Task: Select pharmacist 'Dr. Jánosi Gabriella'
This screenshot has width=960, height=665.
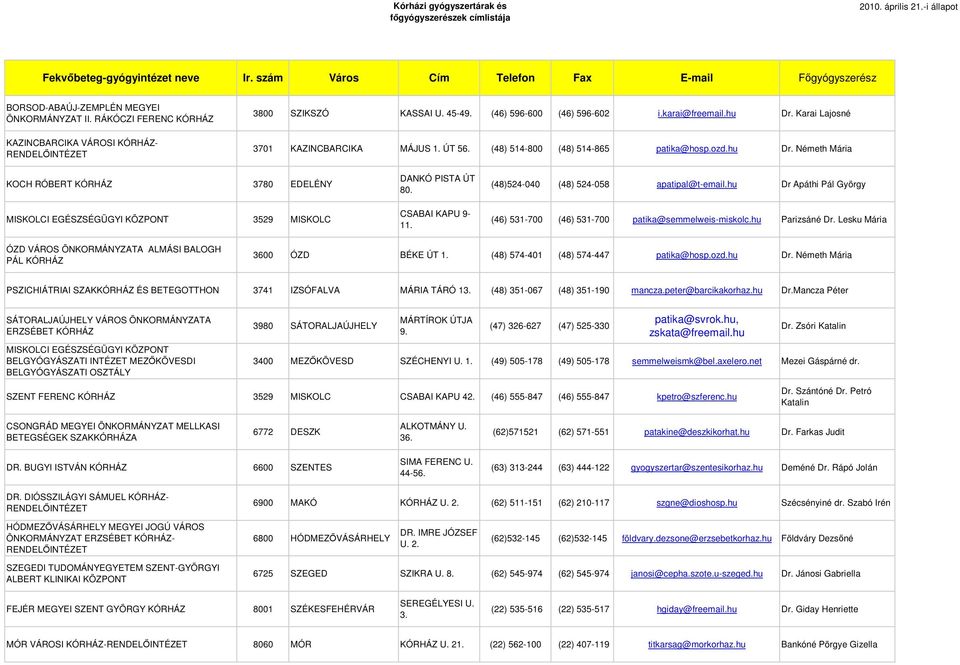Action: coord(821,574)
